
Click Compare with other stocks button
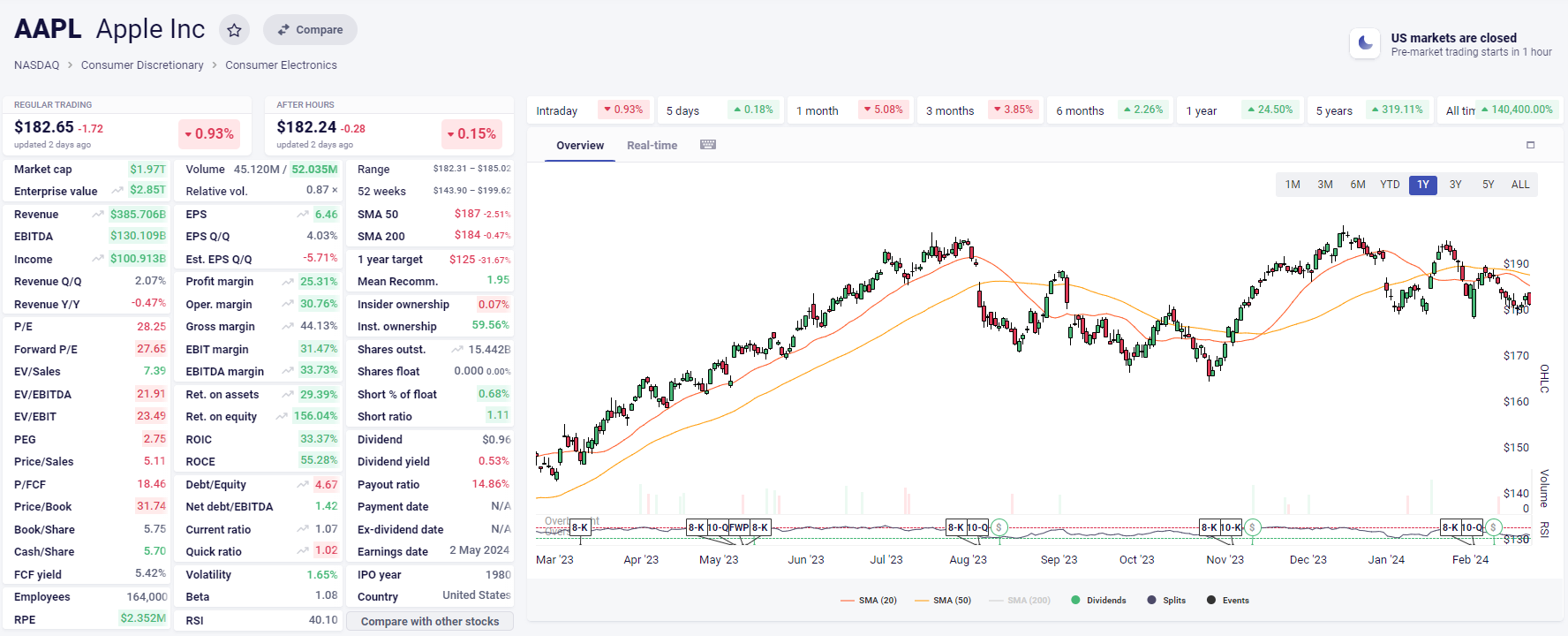click(x=430, y=622)
